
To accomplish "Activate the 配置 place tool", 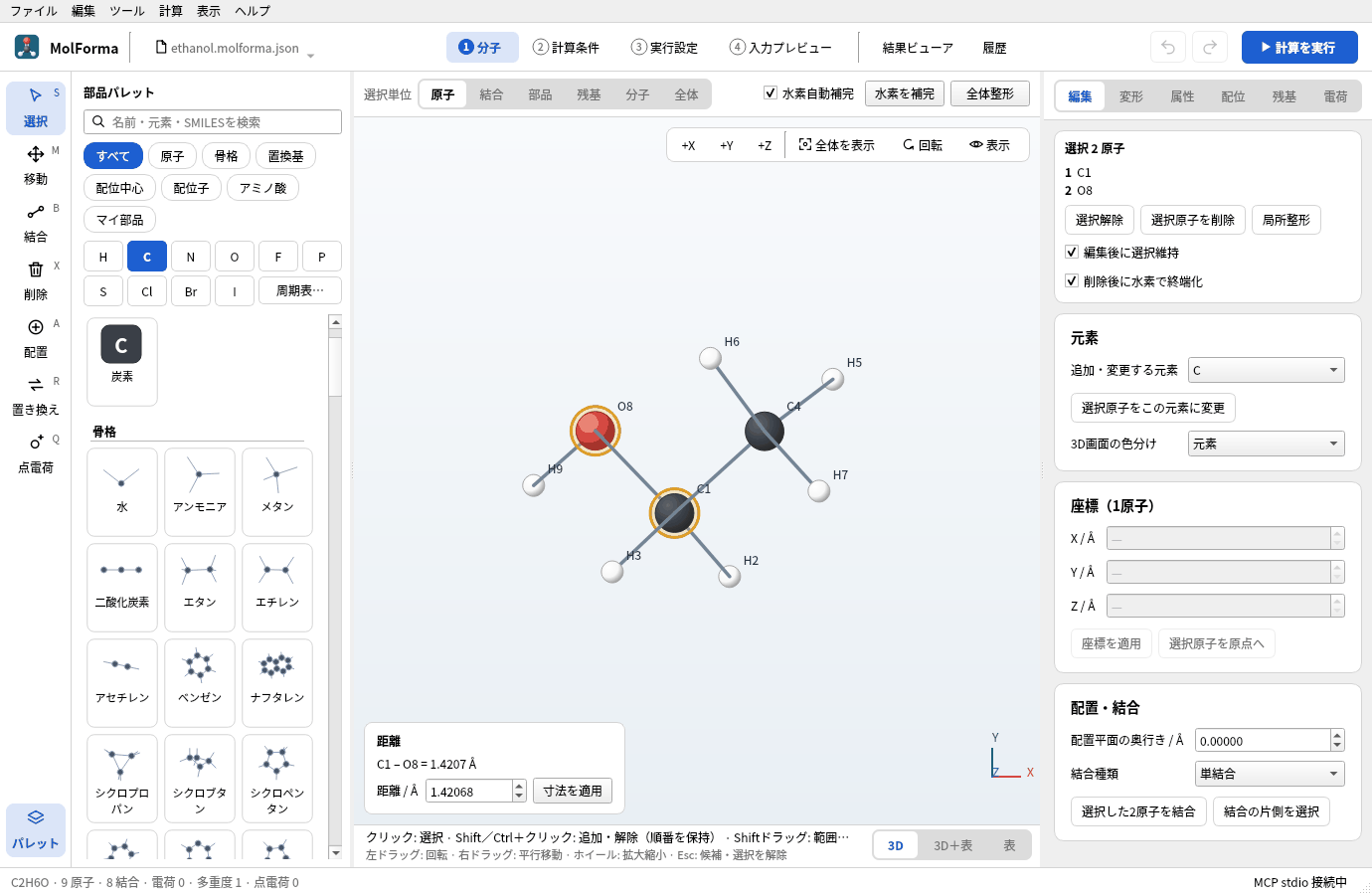I will click(x=36, y=338).
